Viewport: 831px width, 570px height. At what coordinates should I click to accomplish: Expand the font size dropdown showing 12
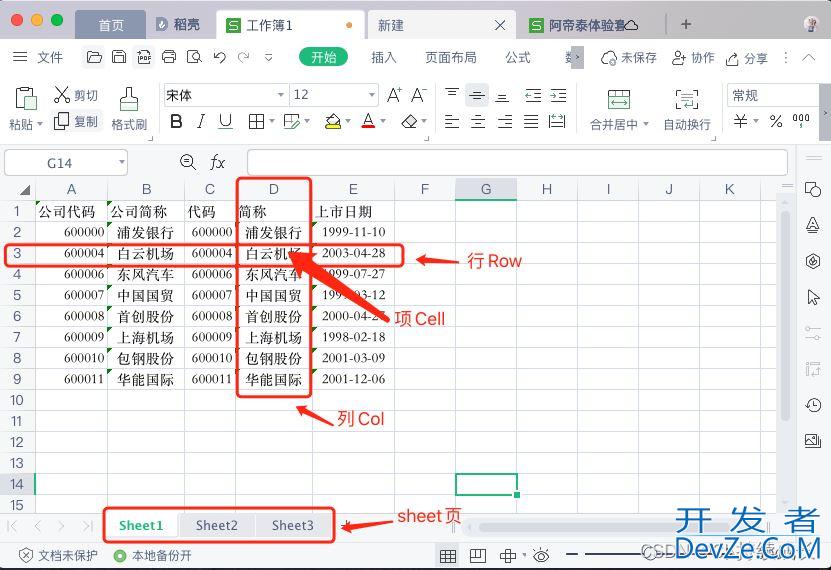coord(371,95)
